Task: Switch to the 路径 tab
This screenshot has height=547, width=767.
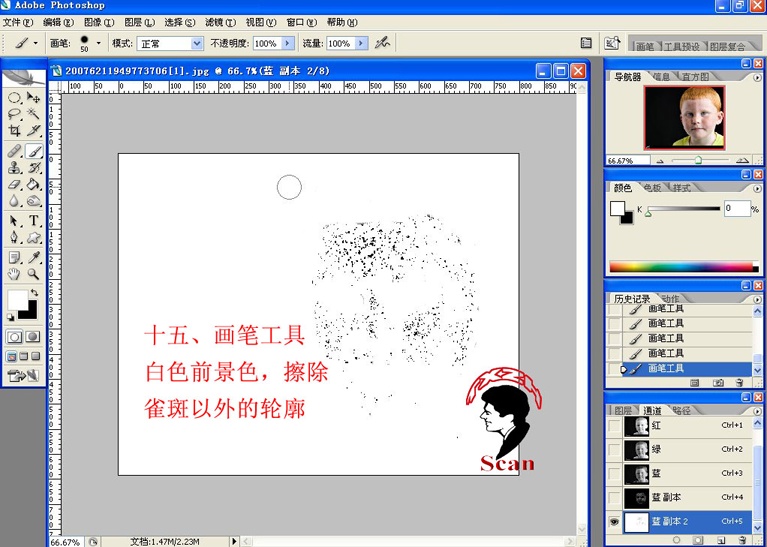Action: (681, 410)
